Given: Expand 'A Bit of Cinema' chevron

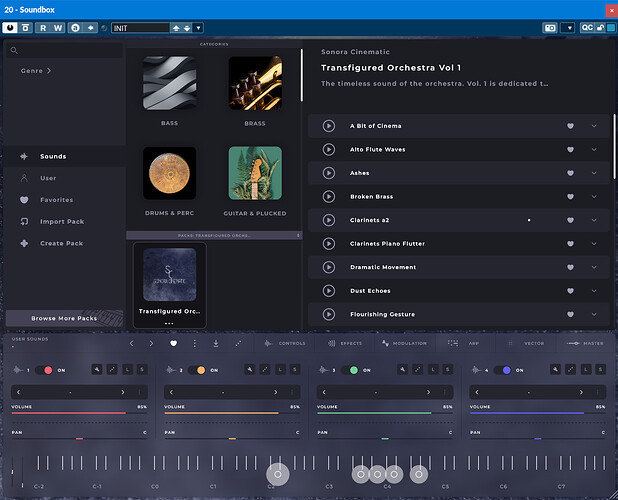Looking at the screenshot, I should (594, 126).
